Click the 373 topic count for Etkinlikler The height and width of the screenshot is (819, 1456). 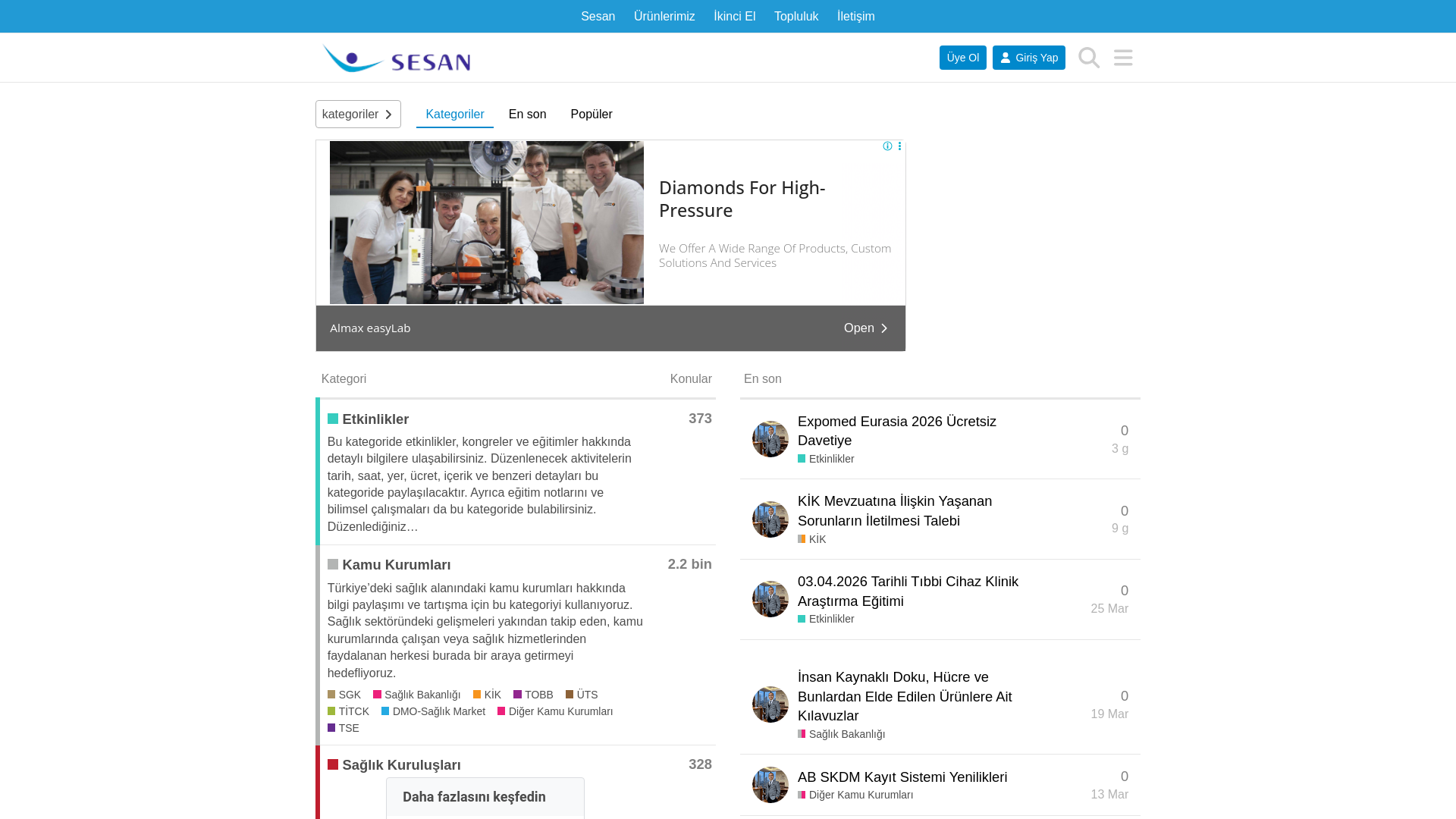(700, 419)
